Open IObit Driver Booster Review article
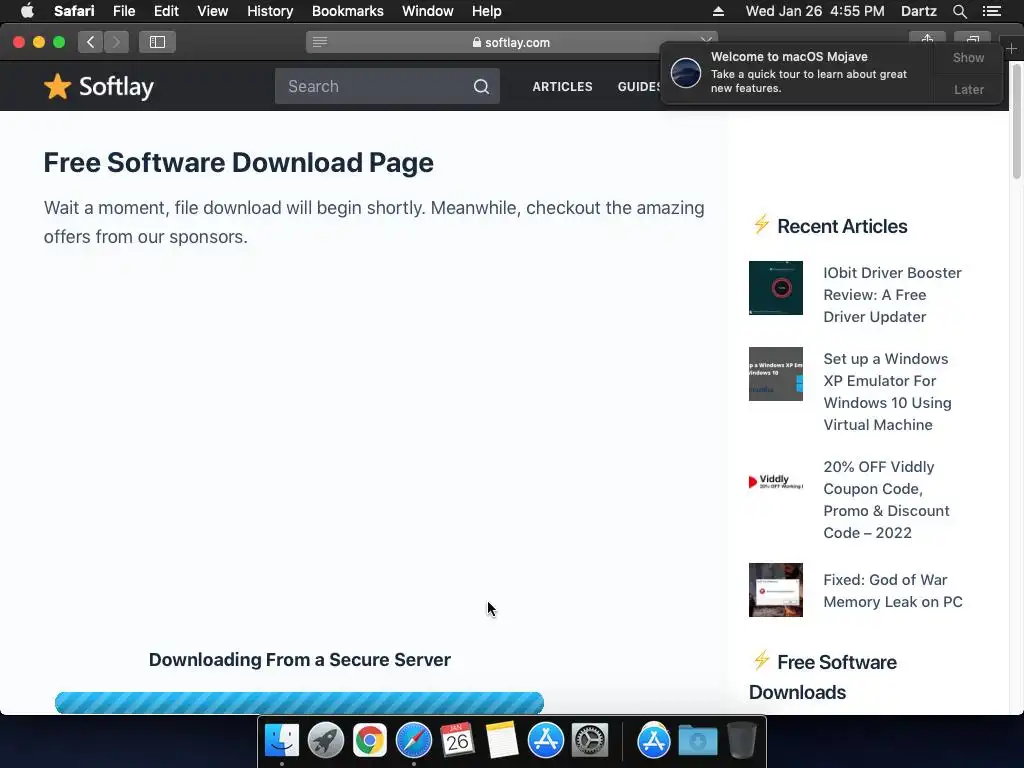 click(892, 295)
